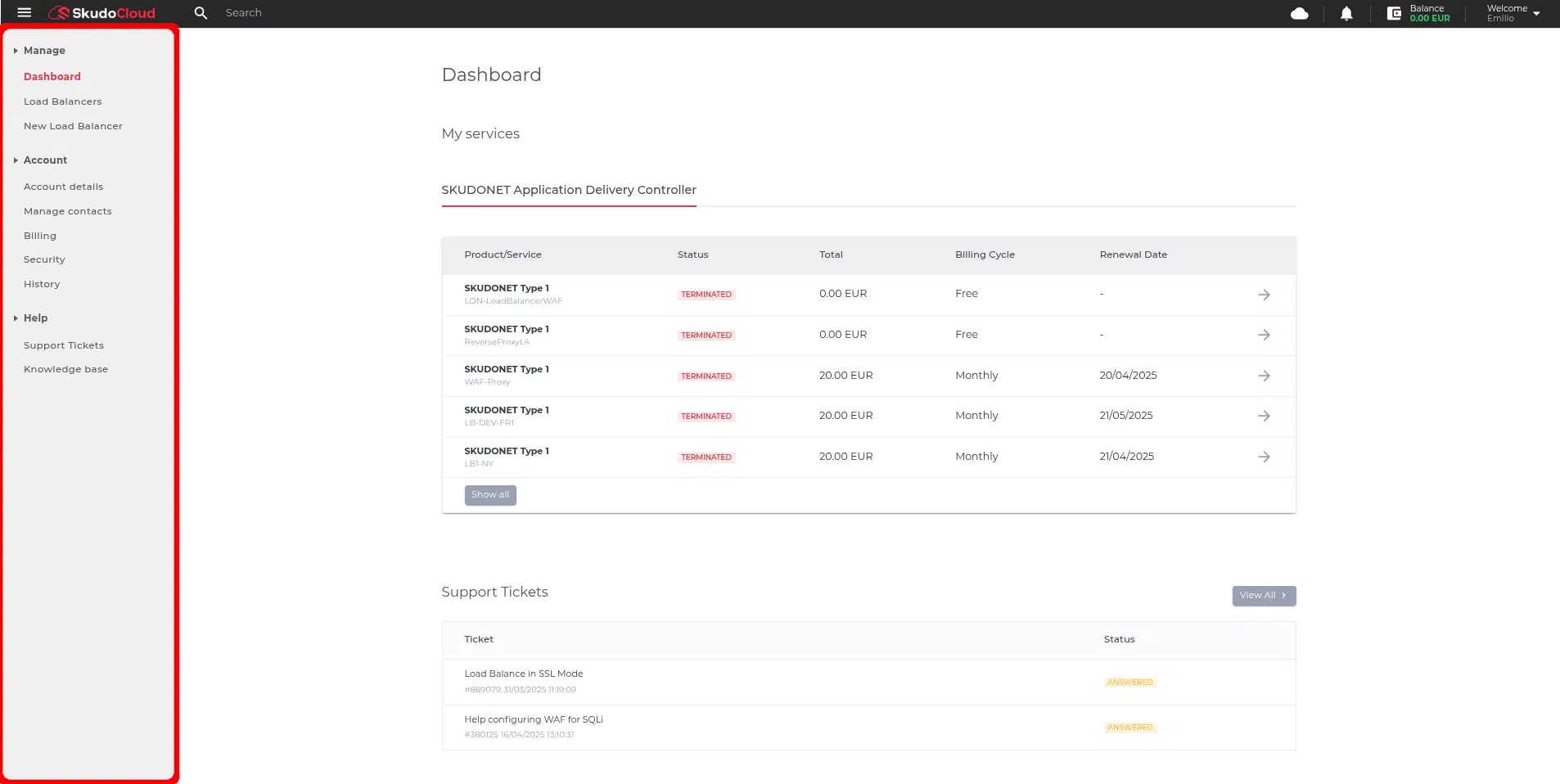The height and width of the screenshot is (784, 1560).
Task: Open Account details
Action: pos(64,187)
